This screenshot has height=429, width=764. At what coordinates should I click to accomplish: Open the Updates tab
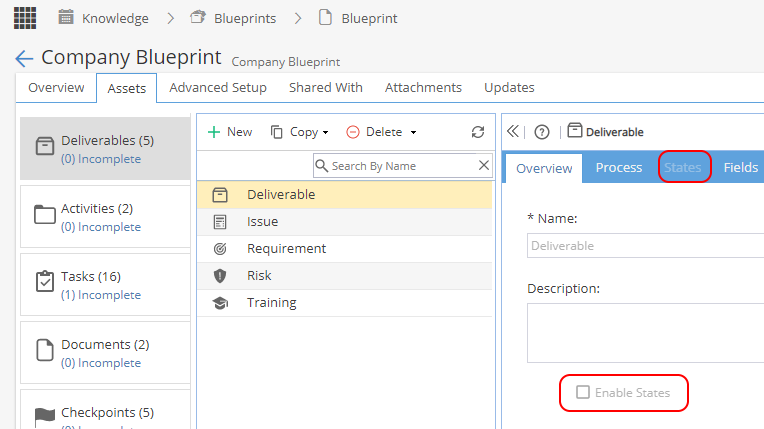[x=509, y=88]
